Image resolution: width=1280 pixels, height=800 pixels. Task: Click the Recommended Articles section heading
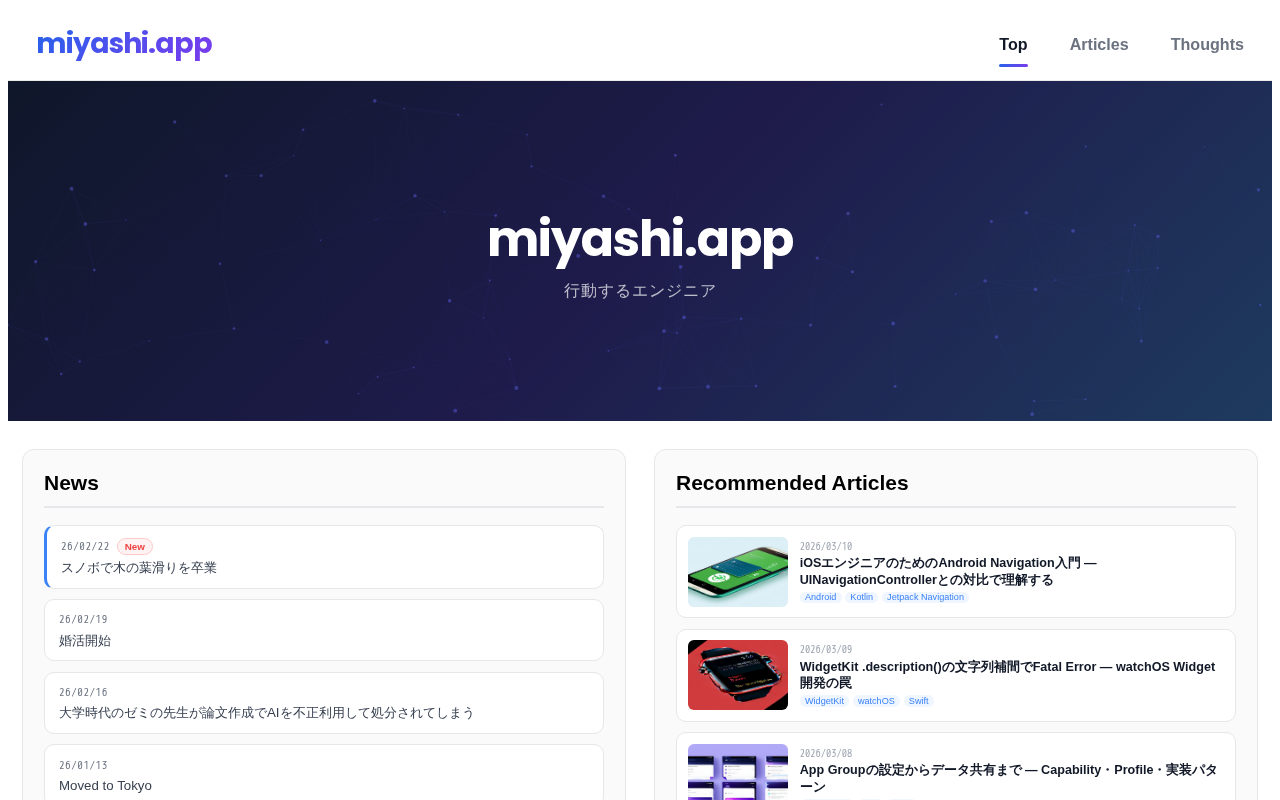coord(792,483)
